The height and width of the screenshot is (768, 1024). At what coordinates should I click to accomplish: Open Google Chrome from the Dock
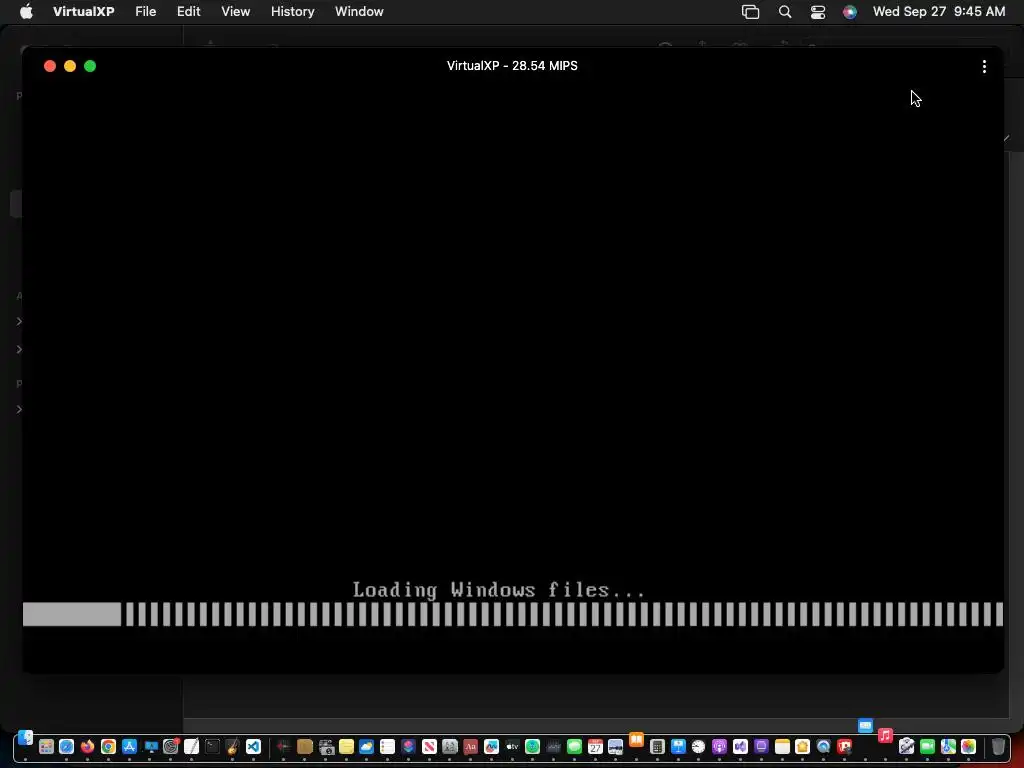coord(108,746)
